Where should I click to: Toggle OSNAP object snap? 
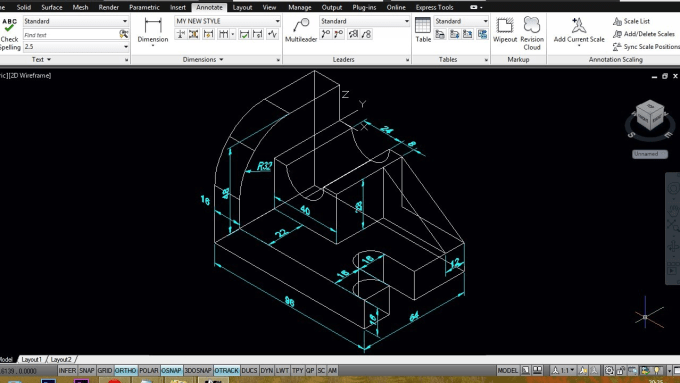[x=171, y=370]
